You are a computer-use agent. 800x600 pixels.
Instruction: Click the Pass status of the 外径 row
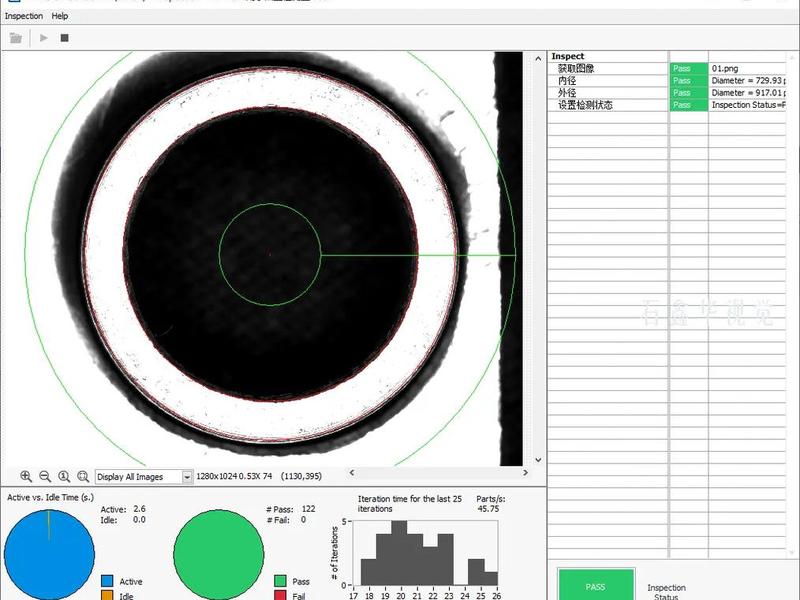pyautogui.click(x=689, y=93)
